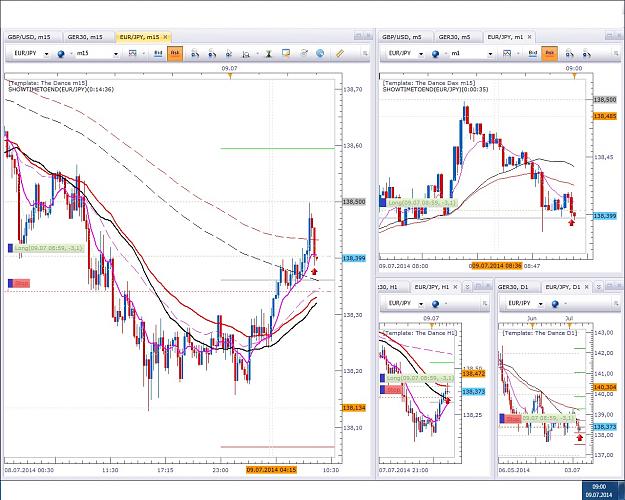Click the hourglass icon in m15 toolbar
The height and width of the screenshot is (500, 625).
pyautogui.click(x=269, y=53)
